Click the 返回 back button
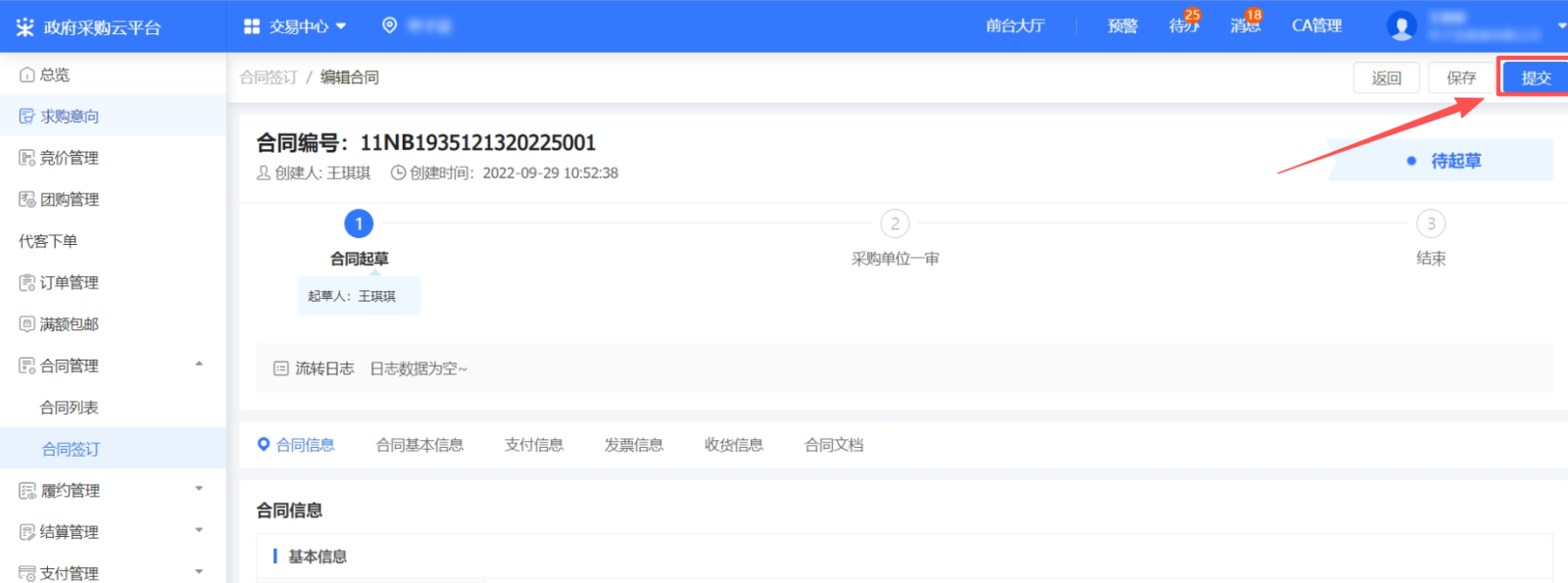The image size is (1568, 583). click(1386, 77)
